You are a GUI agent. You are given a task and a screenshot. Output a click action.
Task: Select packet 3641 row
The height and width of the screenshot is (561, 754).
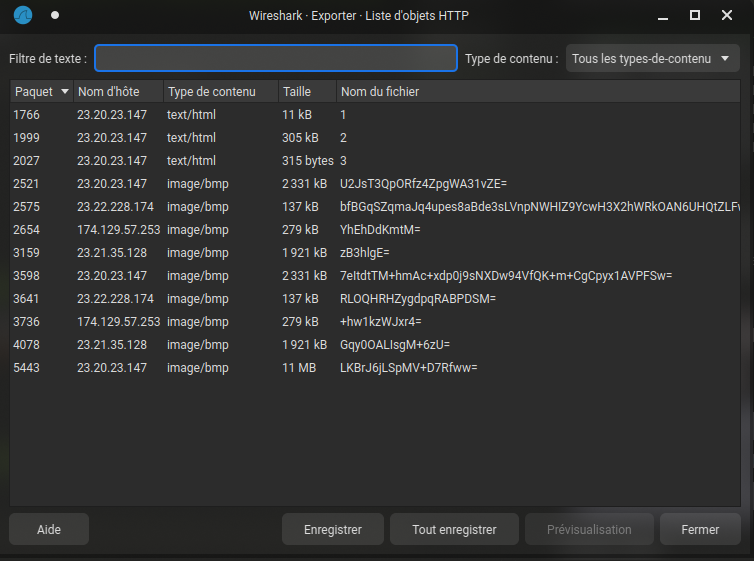point(375,299)
